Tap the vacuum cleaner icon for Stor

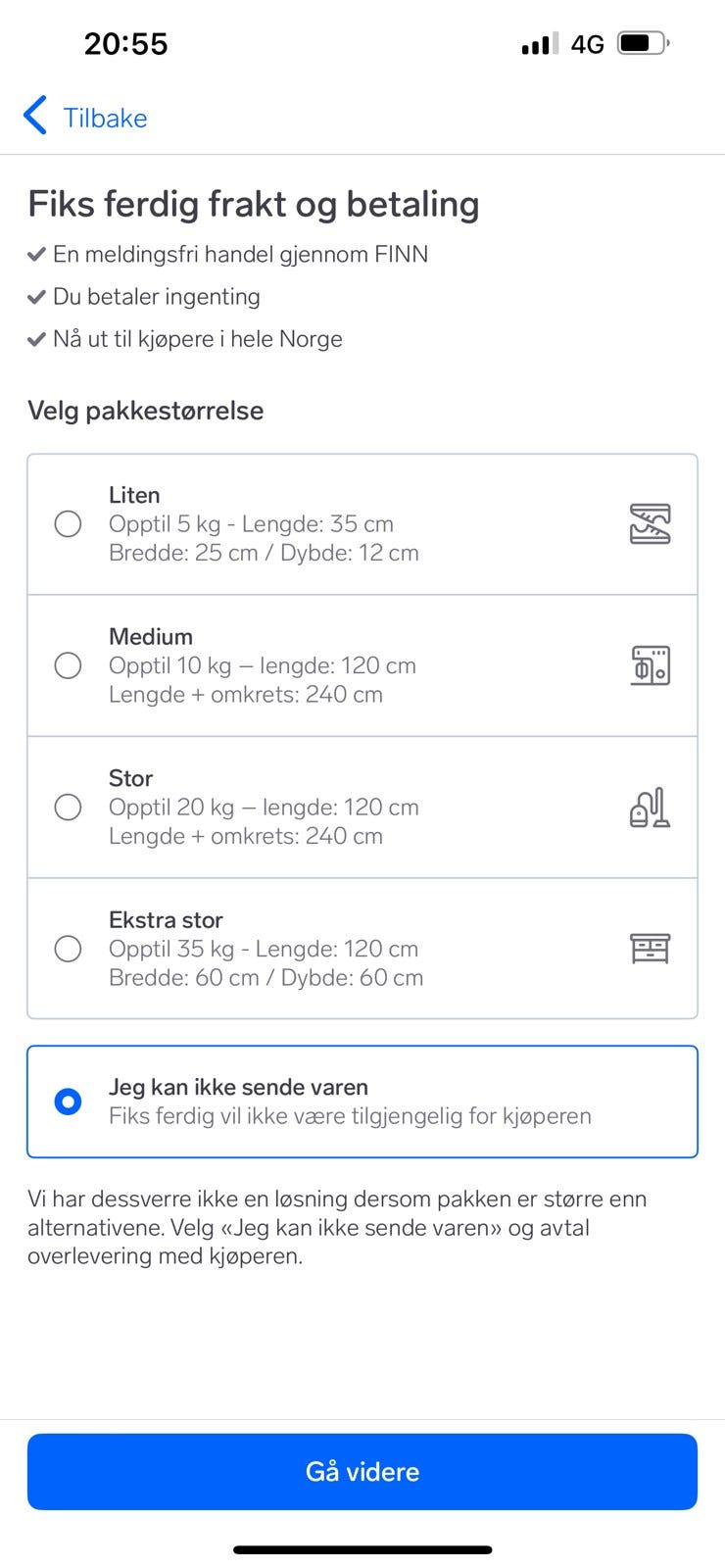[x=650, y=808]
